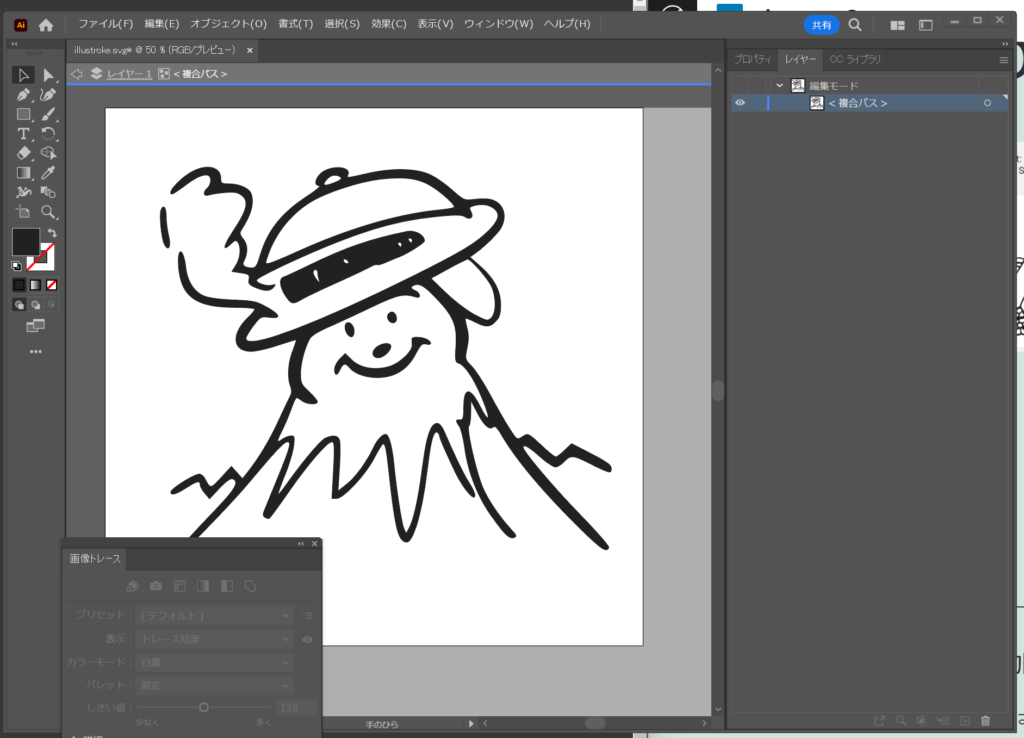1024x738 pixels.
Task: Click the blue 共有 share button
Action: click(821, 24)
